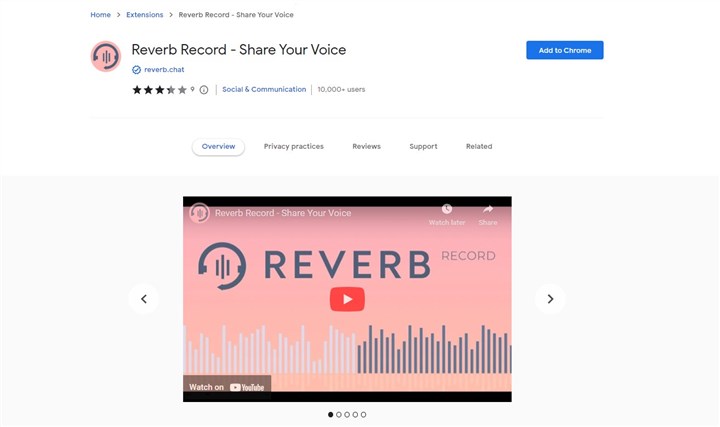Open the Social & Communication category link
This screenshot has height=427, width=720.
tap(264, 90)
